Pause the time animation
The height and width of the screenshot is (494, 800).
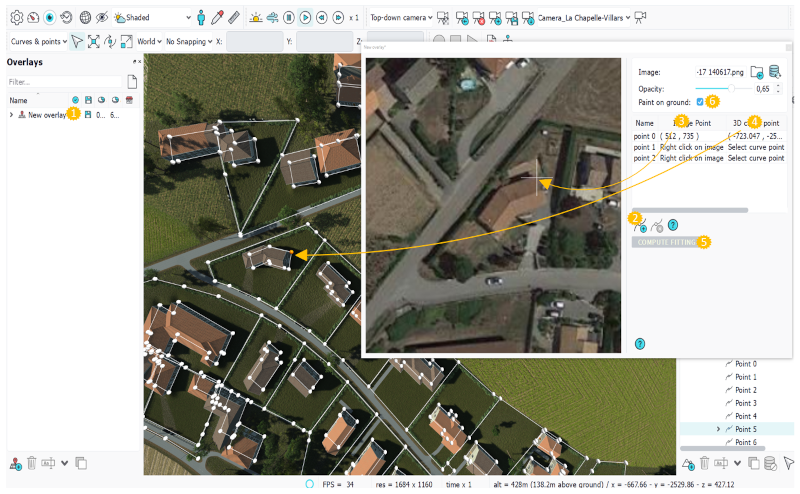pos(288,18)
